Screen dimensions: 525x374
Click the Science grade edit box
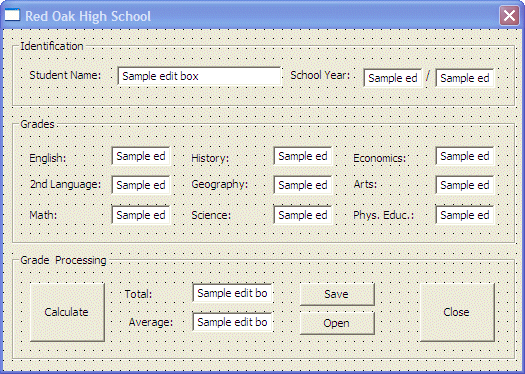303,215
